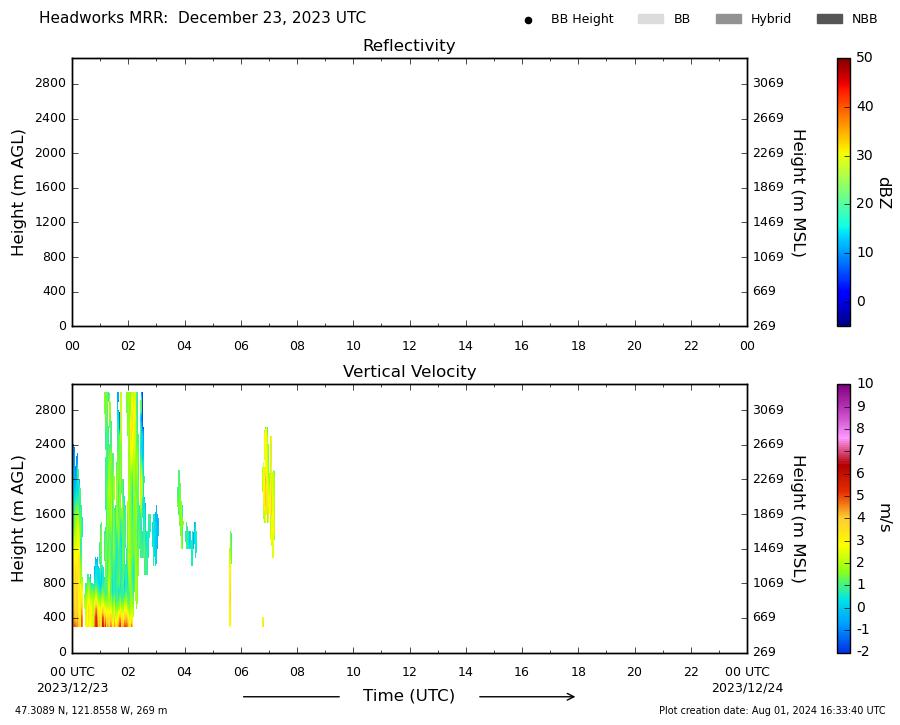The height and width of the screenshot is (725, 900).
Task: Click the '3069' MSL label on Reflectivity plot
Action: click(768, 83)
